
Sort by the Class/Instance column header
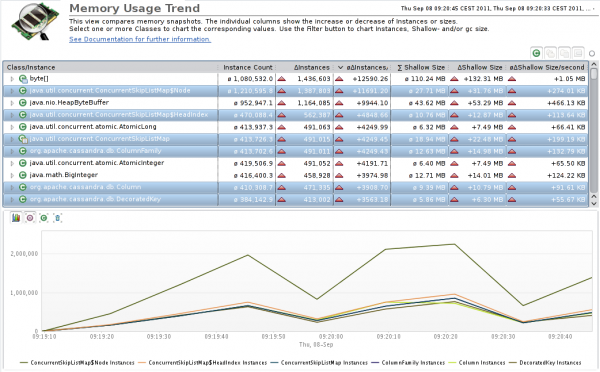110,67
